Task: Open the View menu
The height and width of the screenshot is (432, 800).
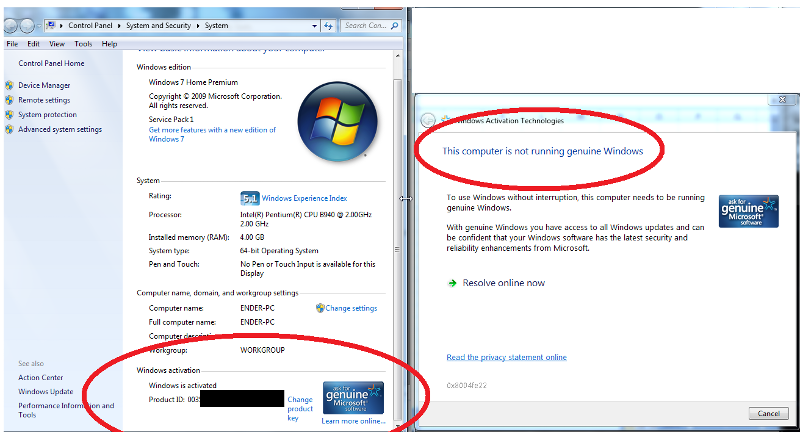Action: (57, 44)
